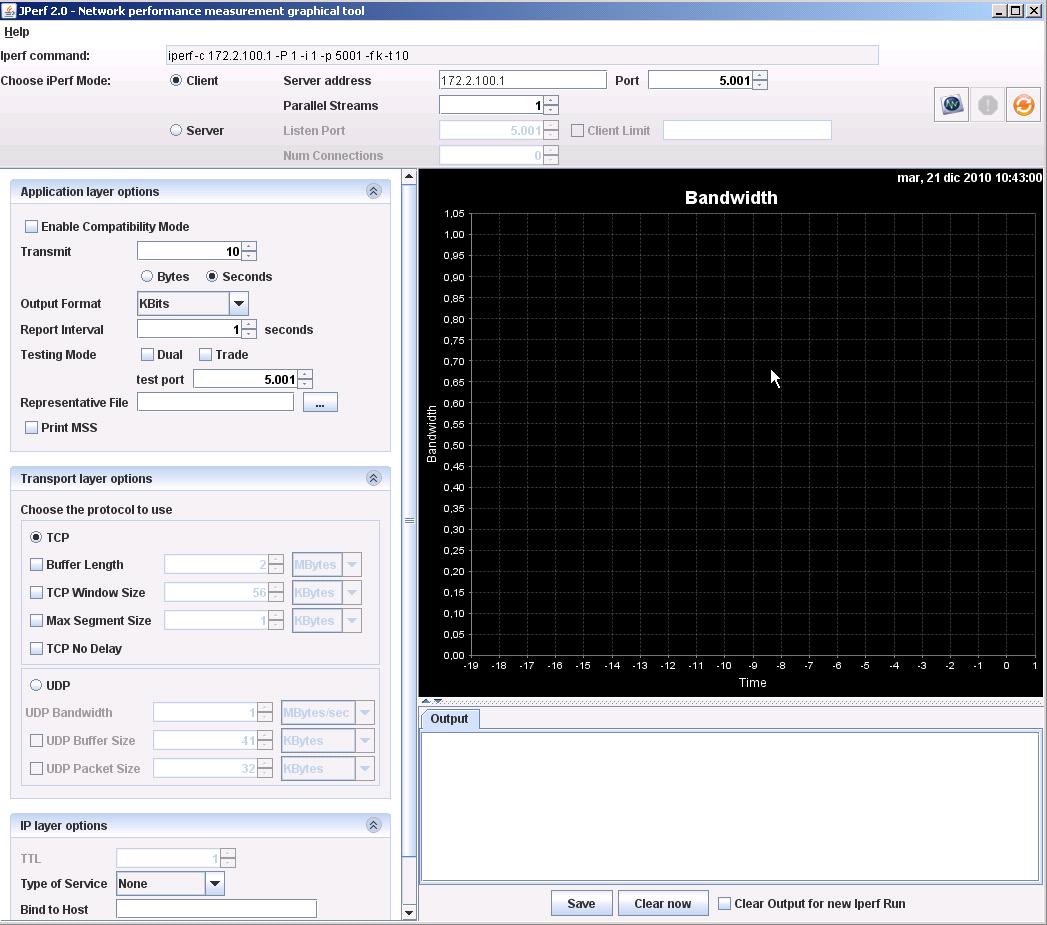1047x925 pixels.
Task: Click the test port value field
Action: pos(246,379)
